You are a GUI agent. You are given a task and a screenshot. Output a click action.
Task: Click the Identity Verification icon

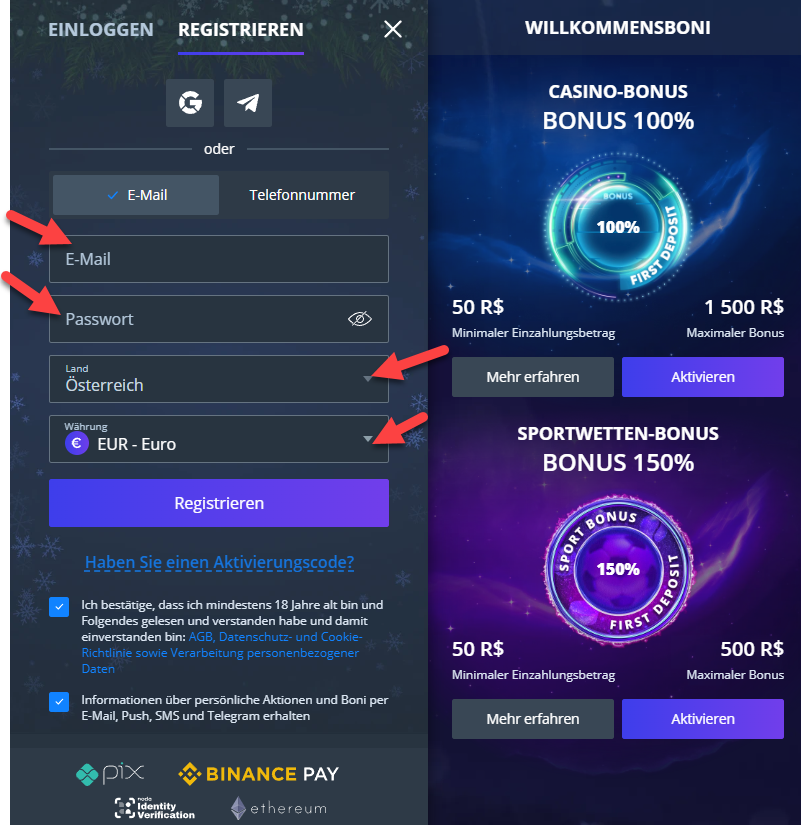pos(155,808)
